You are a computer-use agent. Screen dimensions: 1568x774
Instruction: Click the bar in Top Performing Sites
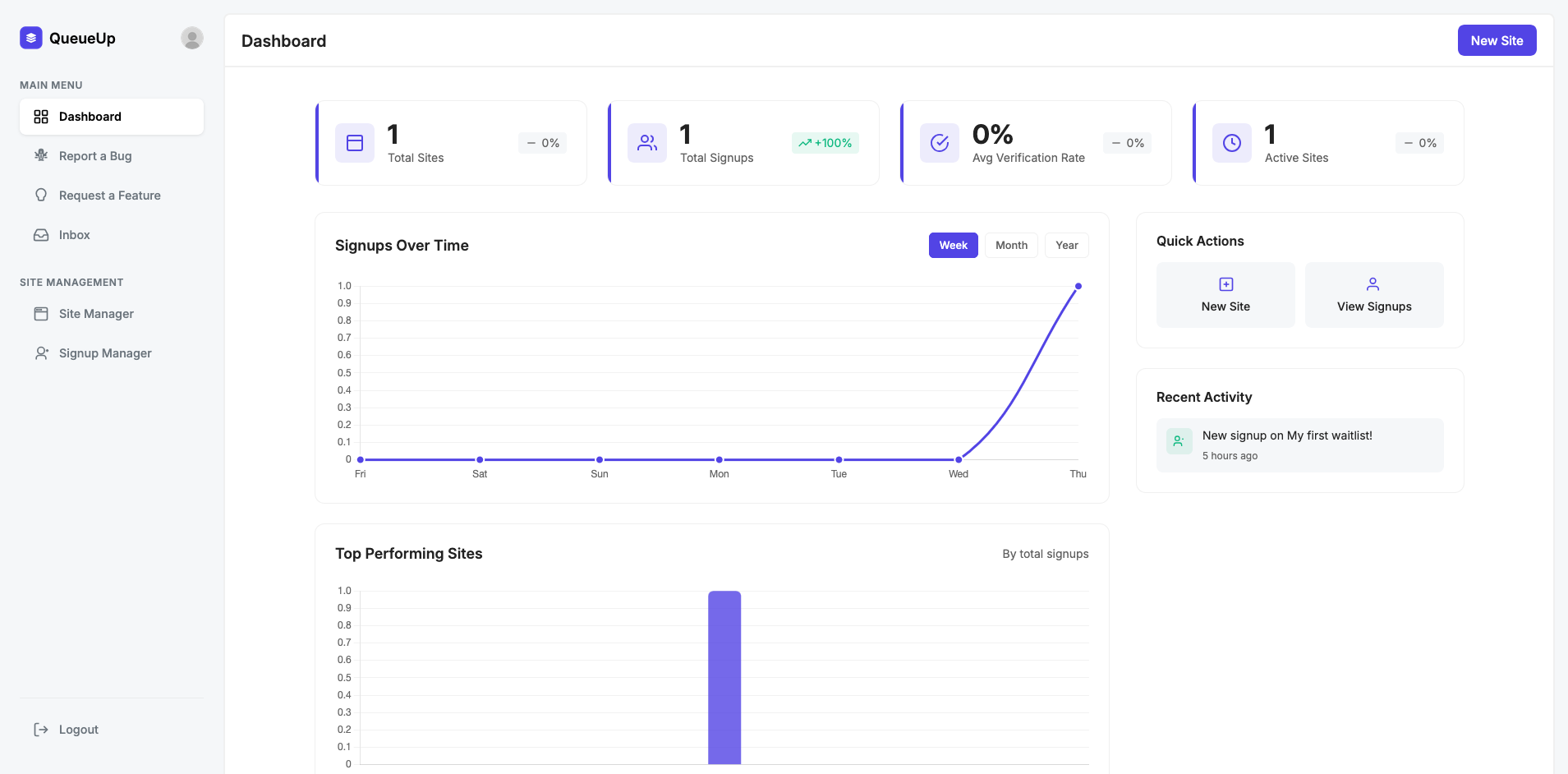724,677
